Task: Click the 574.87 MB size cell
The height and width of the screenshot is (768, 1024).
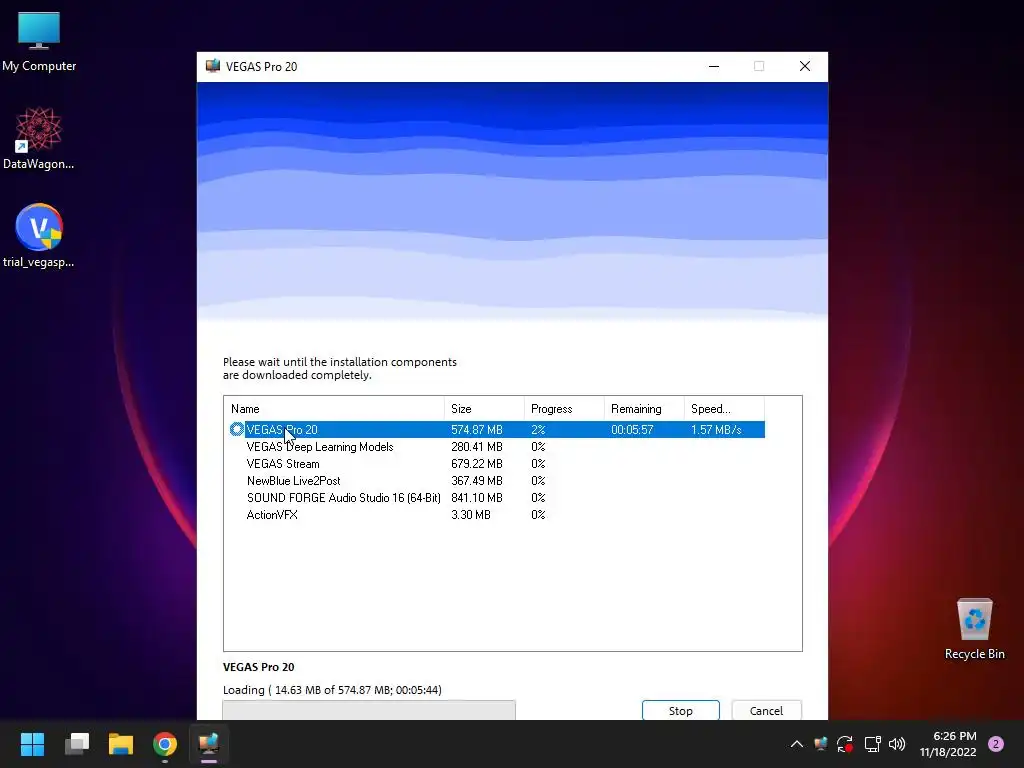Action: pyautogui.click(x=477, y=430)
